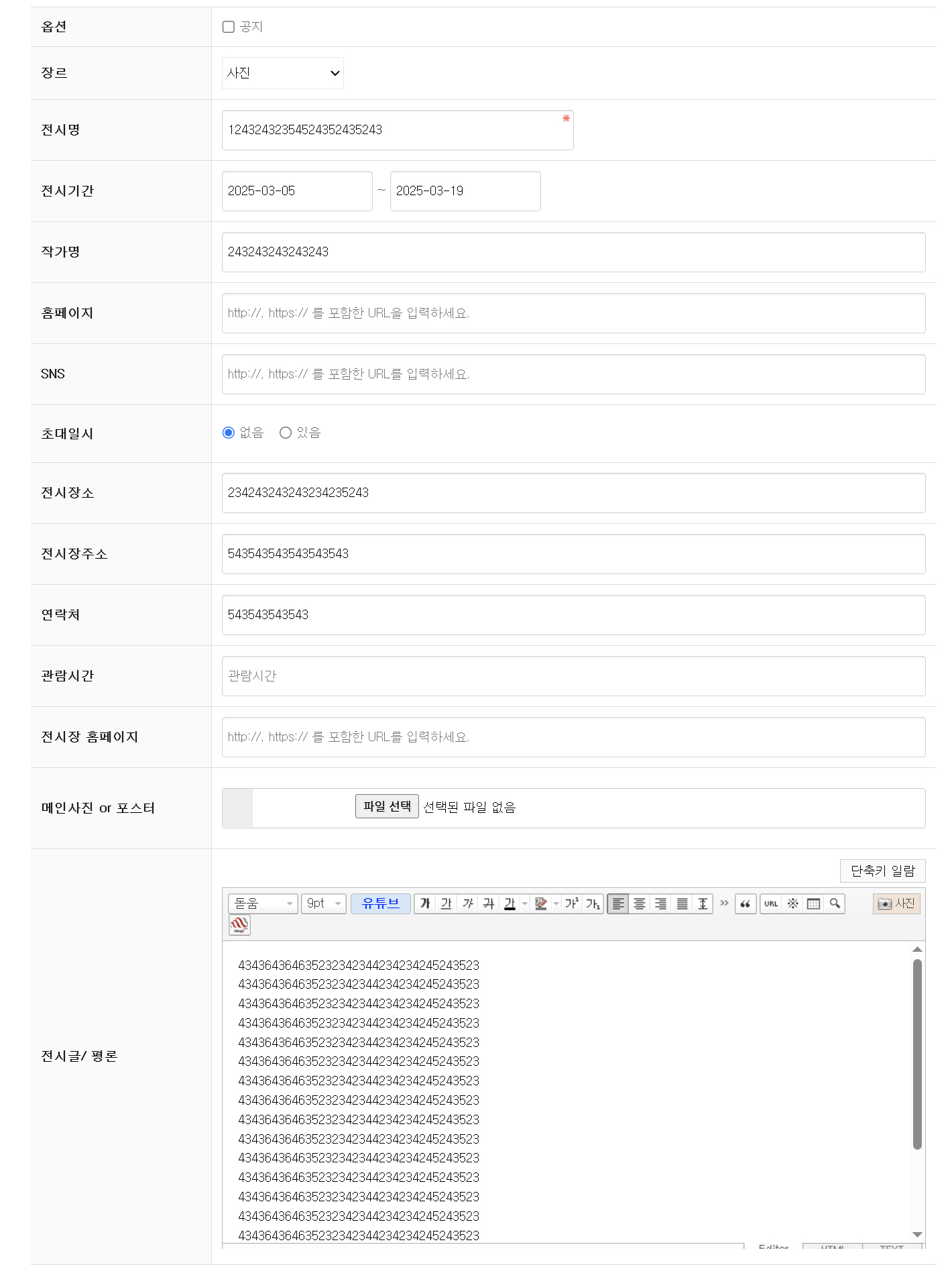Insert a blockquote with quote icon

(x=746, y=903)
